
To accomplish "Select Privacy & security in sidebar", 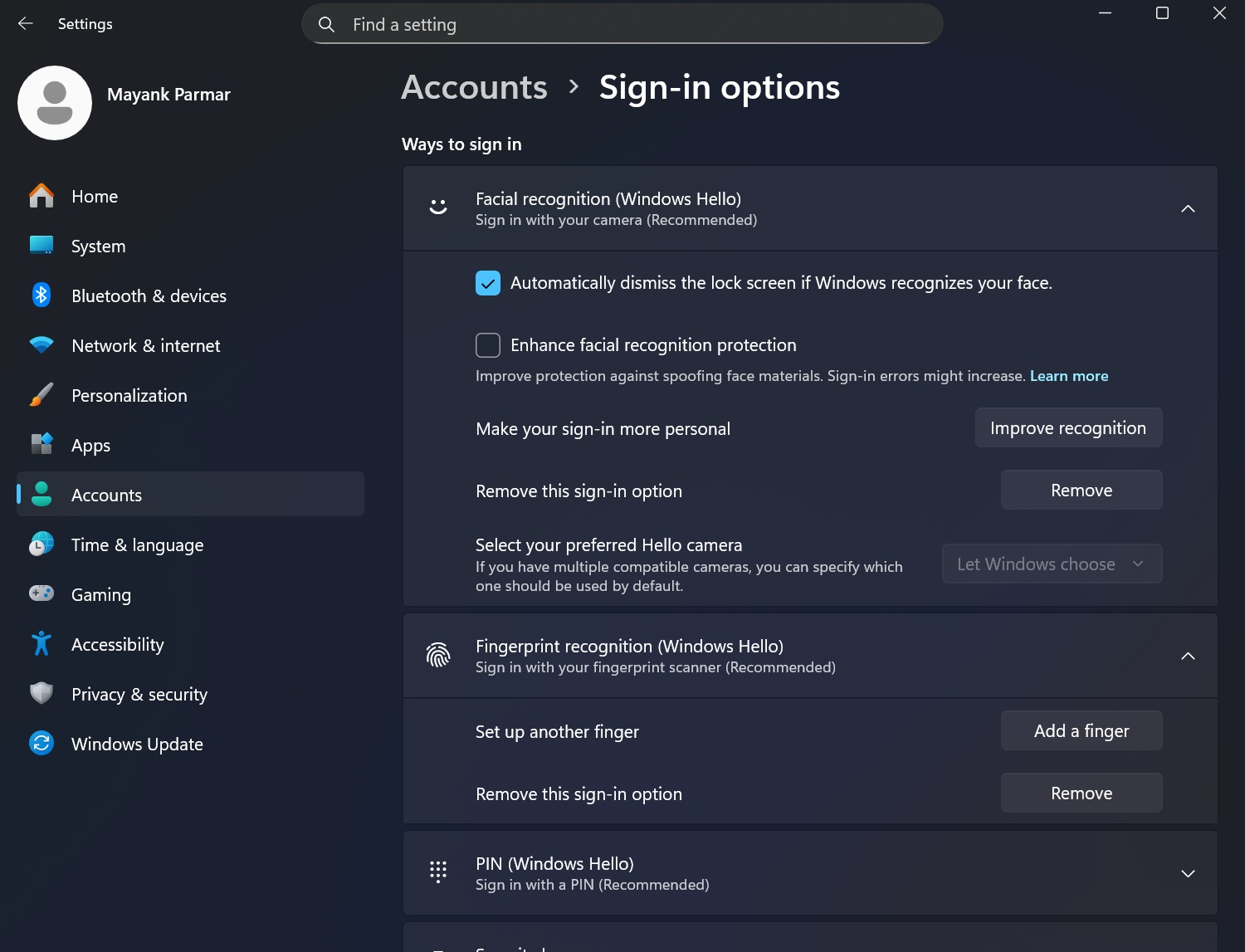I will tap(41, 694).
